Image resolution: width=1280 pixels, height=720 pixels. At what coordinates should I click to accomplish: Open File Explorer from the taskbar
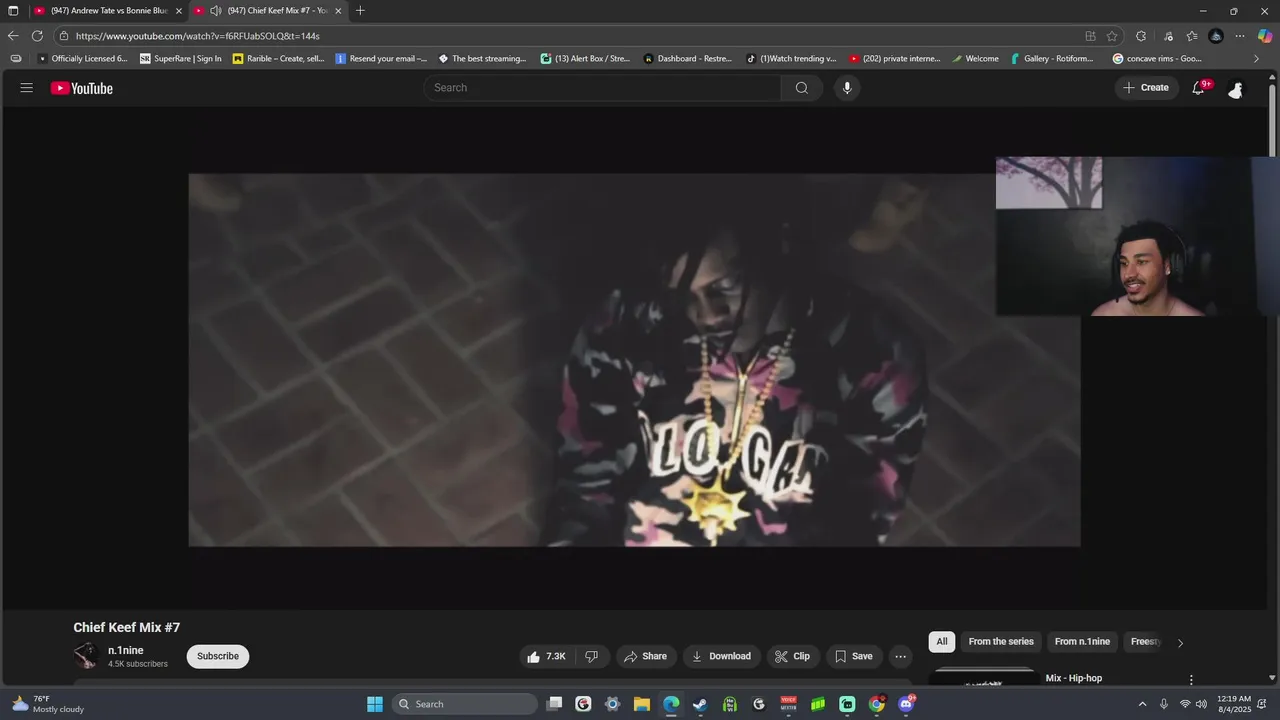642,704
